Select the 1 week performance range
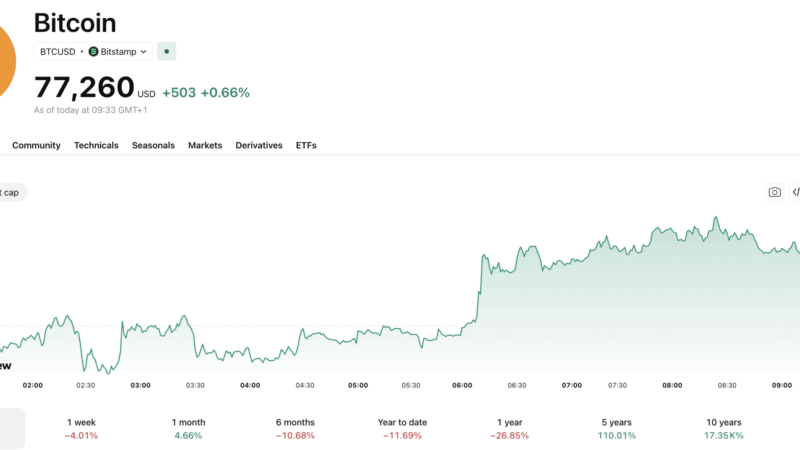 [x=81, y=429]
